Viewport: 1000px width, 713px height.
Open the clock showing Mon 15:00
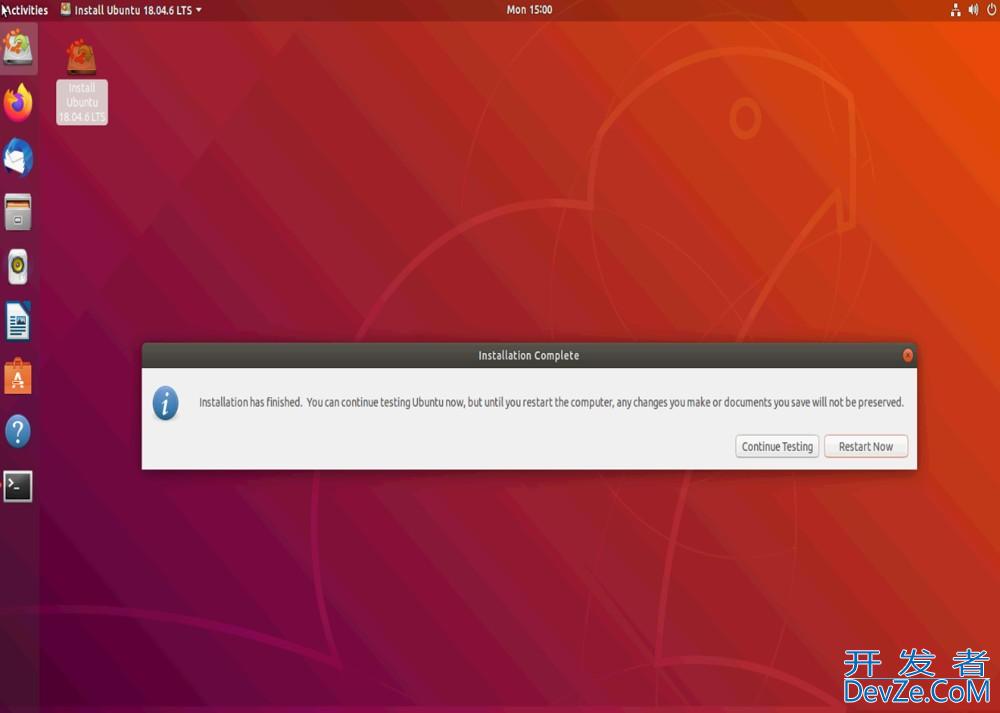(x=529, y=10)
